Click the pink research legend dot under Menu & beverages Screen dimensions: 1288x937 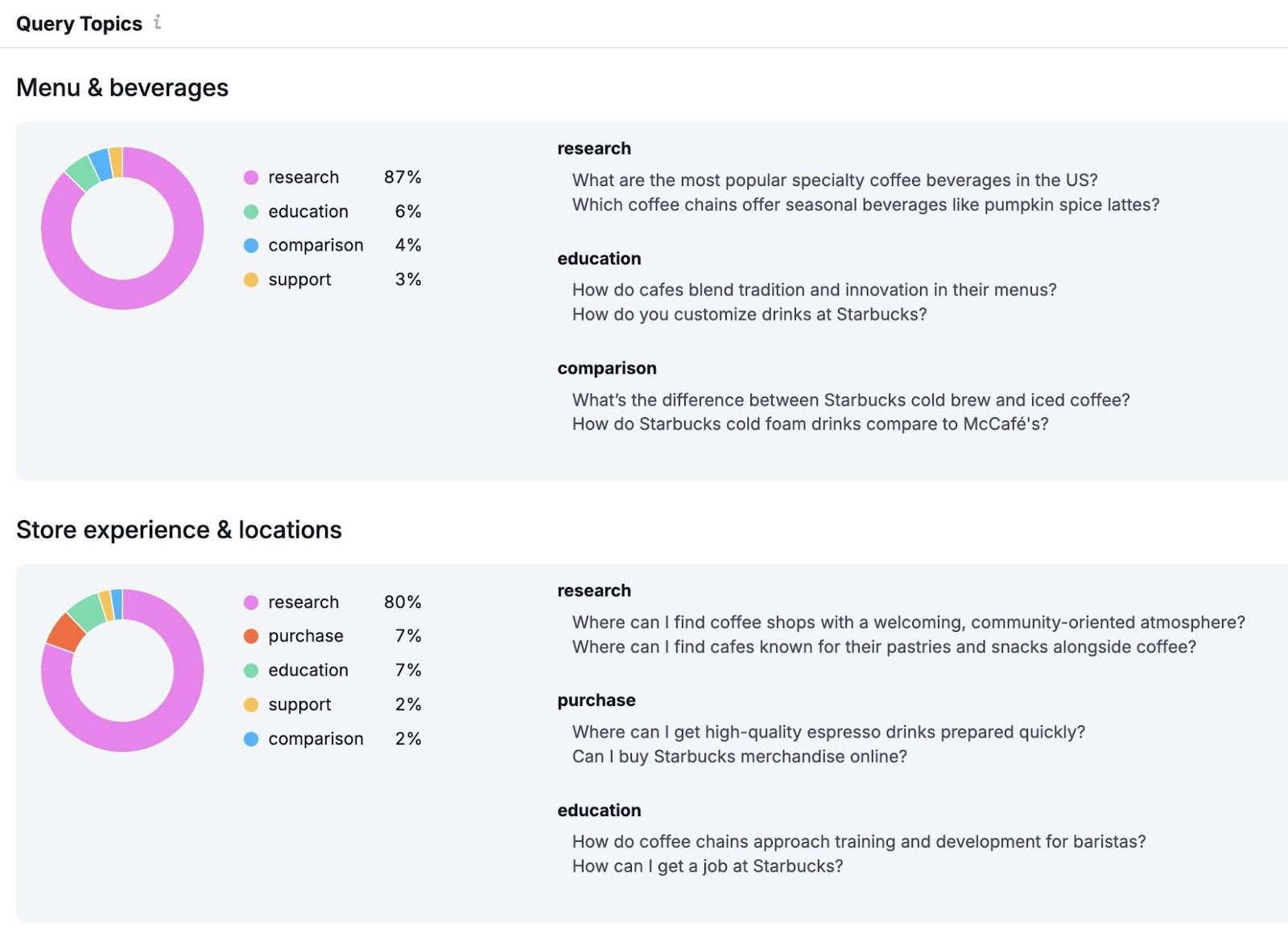point(251,177)
